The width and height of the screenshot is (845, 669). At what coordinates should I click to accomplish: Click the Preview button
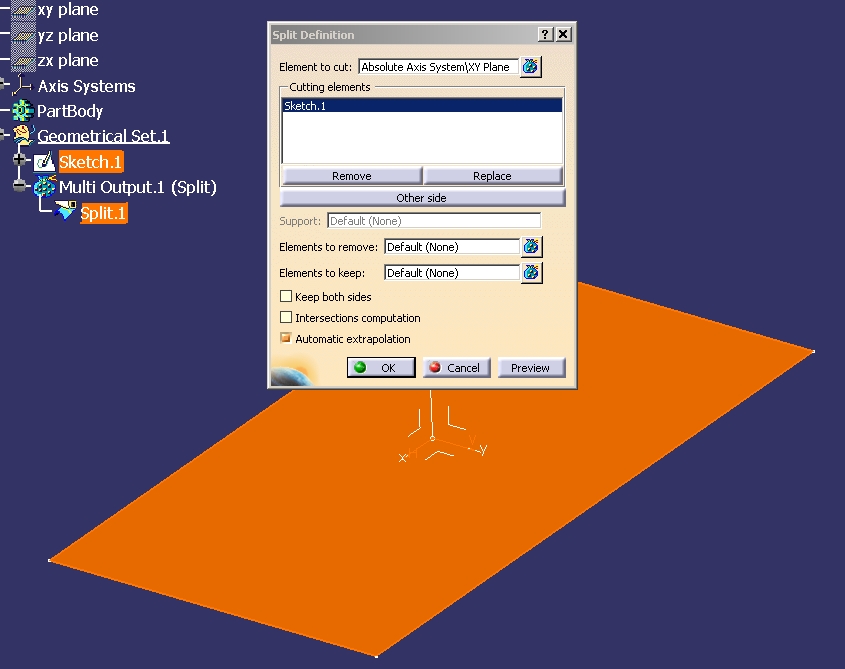[x=531, y=368]
